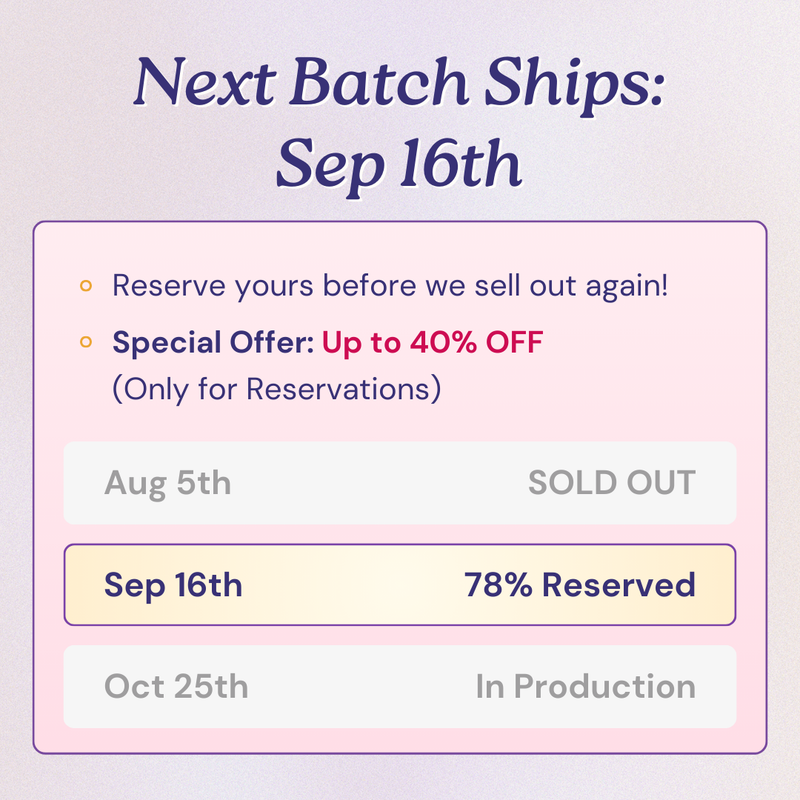Click the large Sep 16th heading date
The width and height of the screenshot is (800, 800).
coord(398,166)
